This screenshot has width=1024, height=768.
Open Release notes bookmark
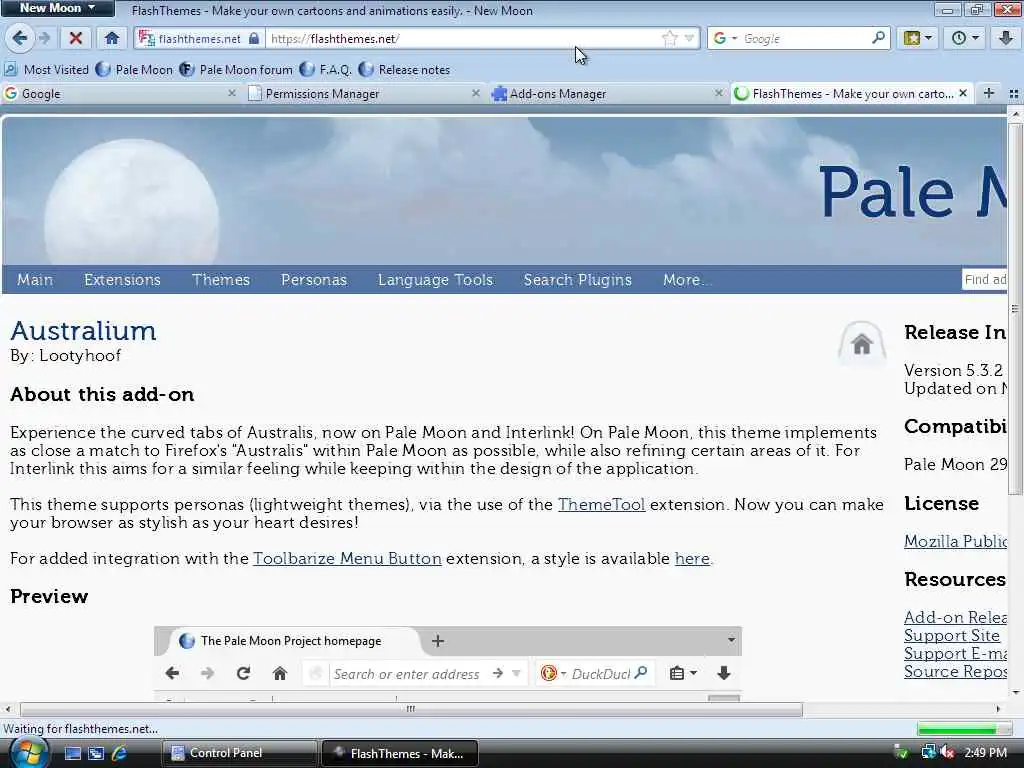point(405,69)
